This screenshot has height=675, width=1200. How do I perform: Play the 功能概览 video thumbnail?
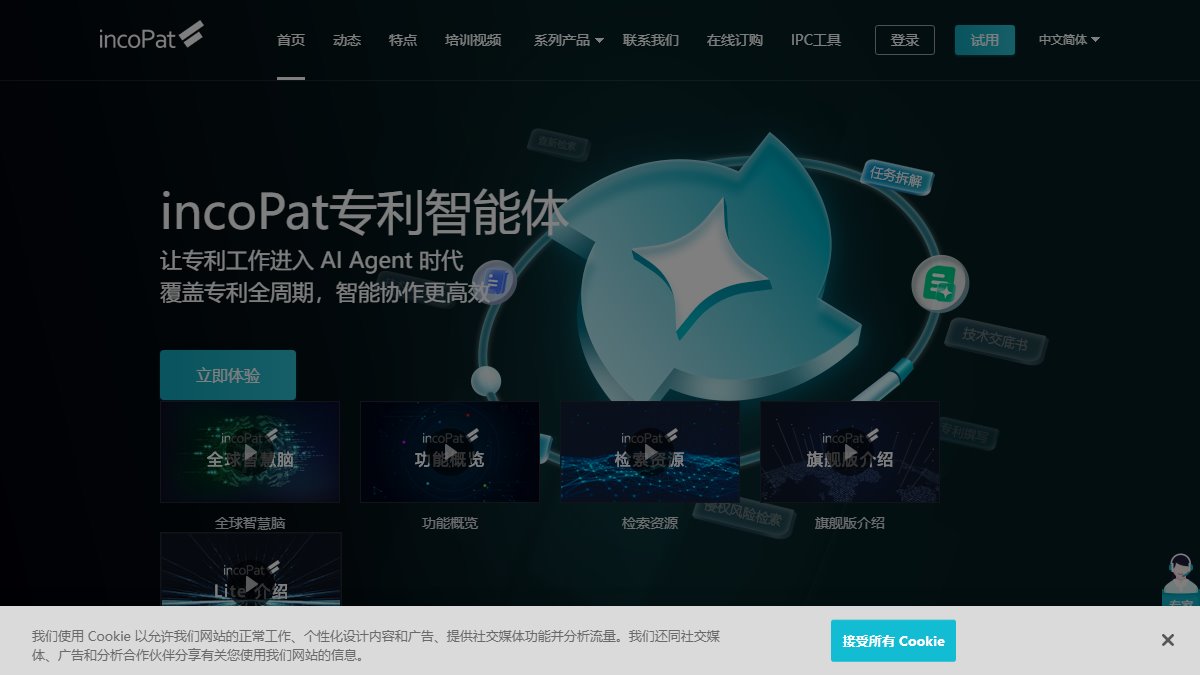[x=450, y=452]
